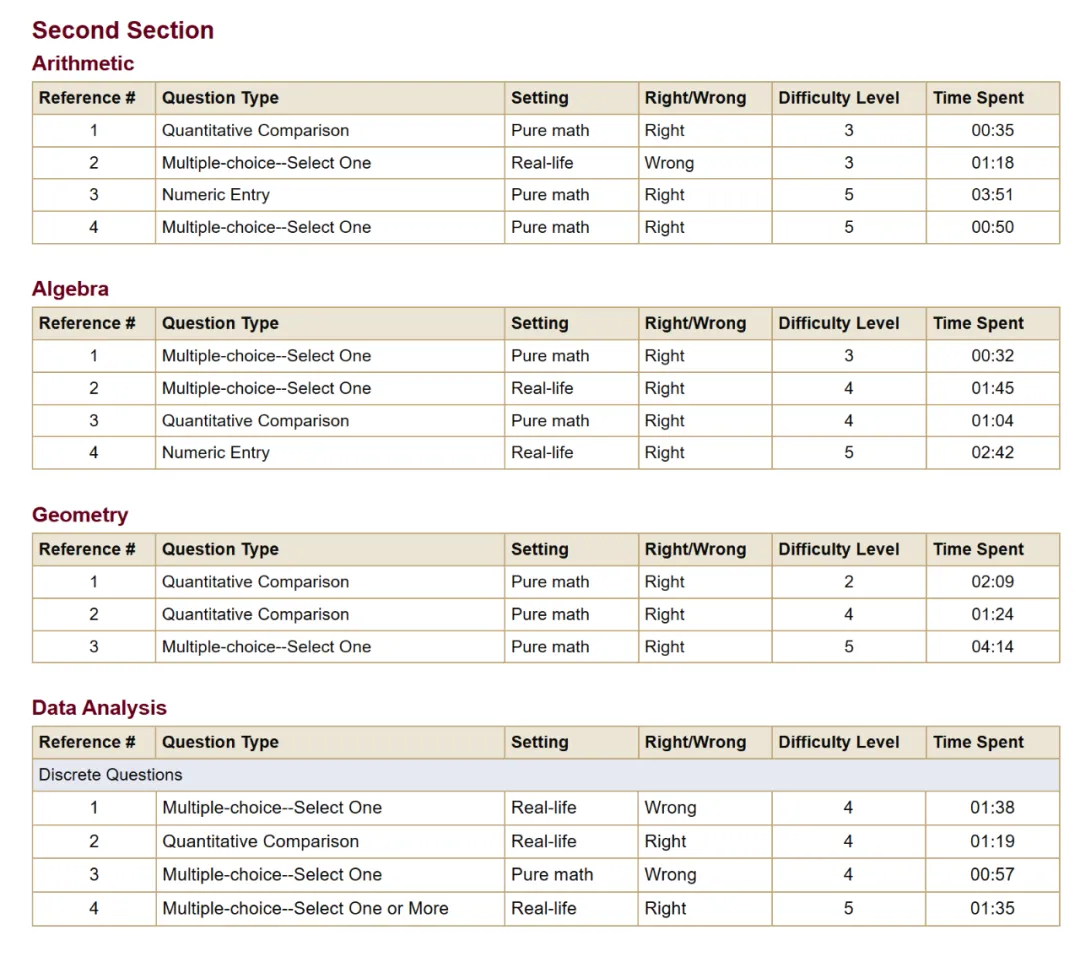Image resolution: width=1080 pixels, height=973 pixels.
Task: Click Numeric Entry in the Algebra table
Action: pyautogui.click(x=216, y=453)
